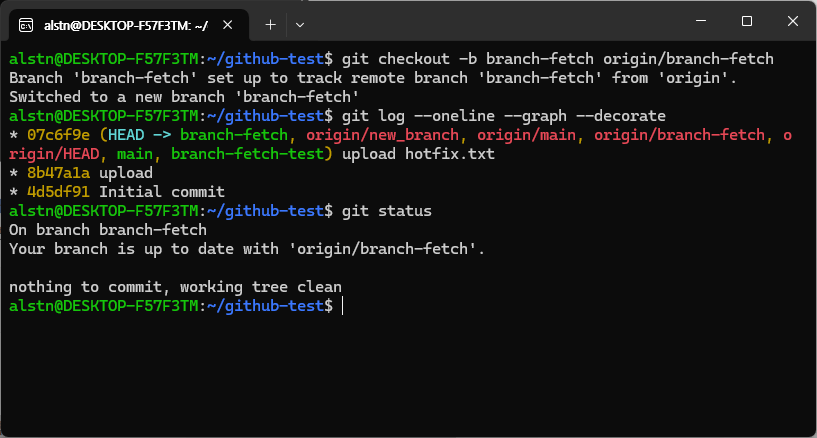Expand the new tab profile dropdown
Screen dimensions: 817x438
point(300,24)
